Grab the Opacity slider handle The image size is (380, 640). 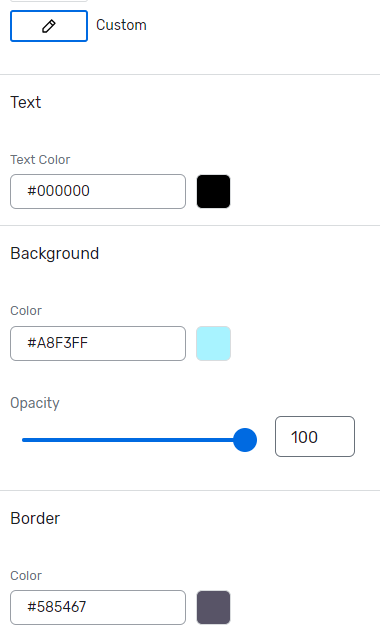[x=245, y=440]
